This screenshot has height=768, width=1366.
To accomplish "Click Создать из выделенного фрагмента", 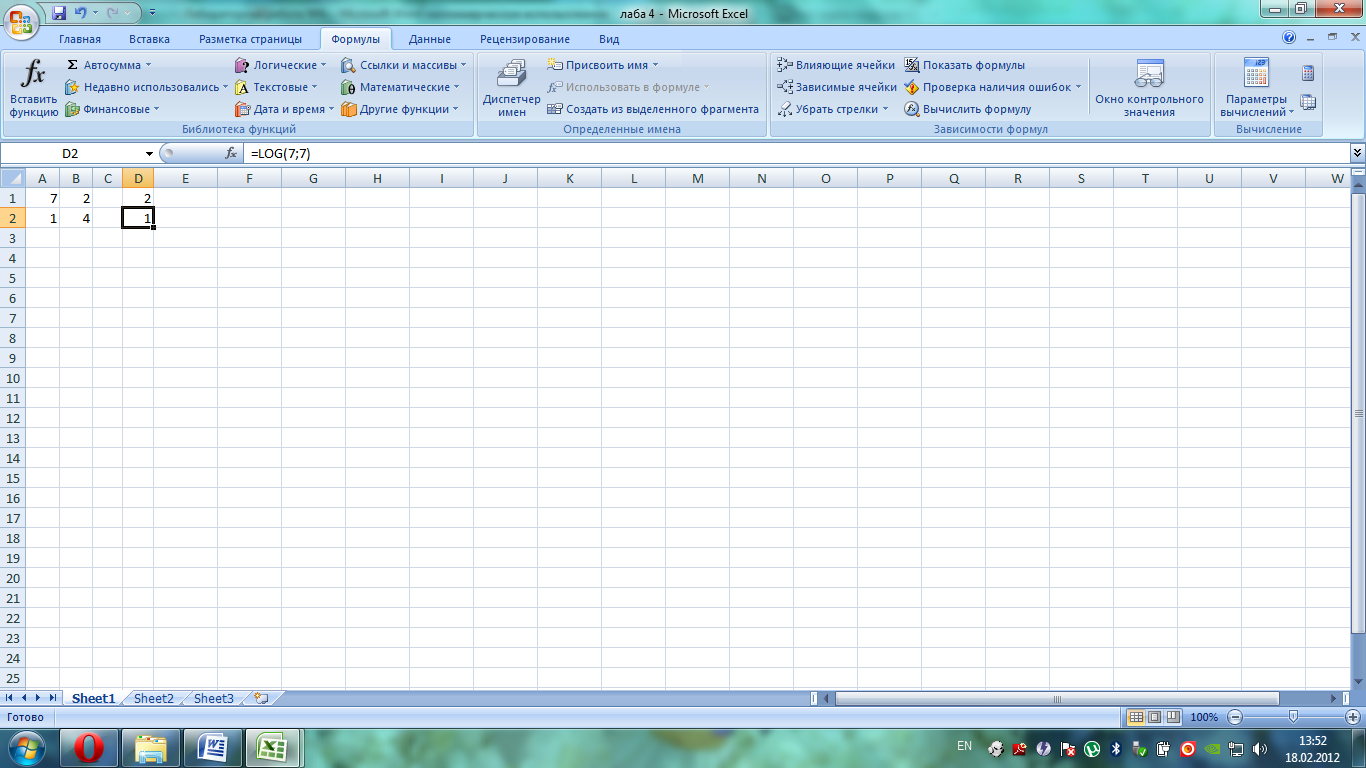I will (654, 109).
